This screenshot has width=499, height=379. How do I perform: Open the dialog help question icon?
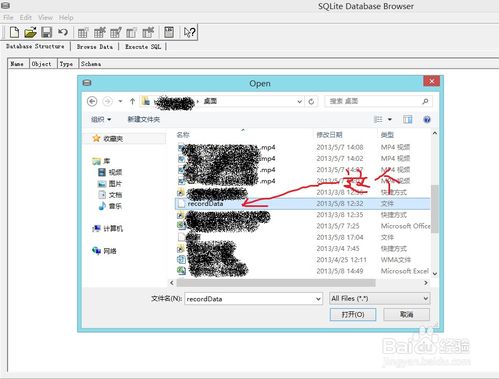pos(427,119)
